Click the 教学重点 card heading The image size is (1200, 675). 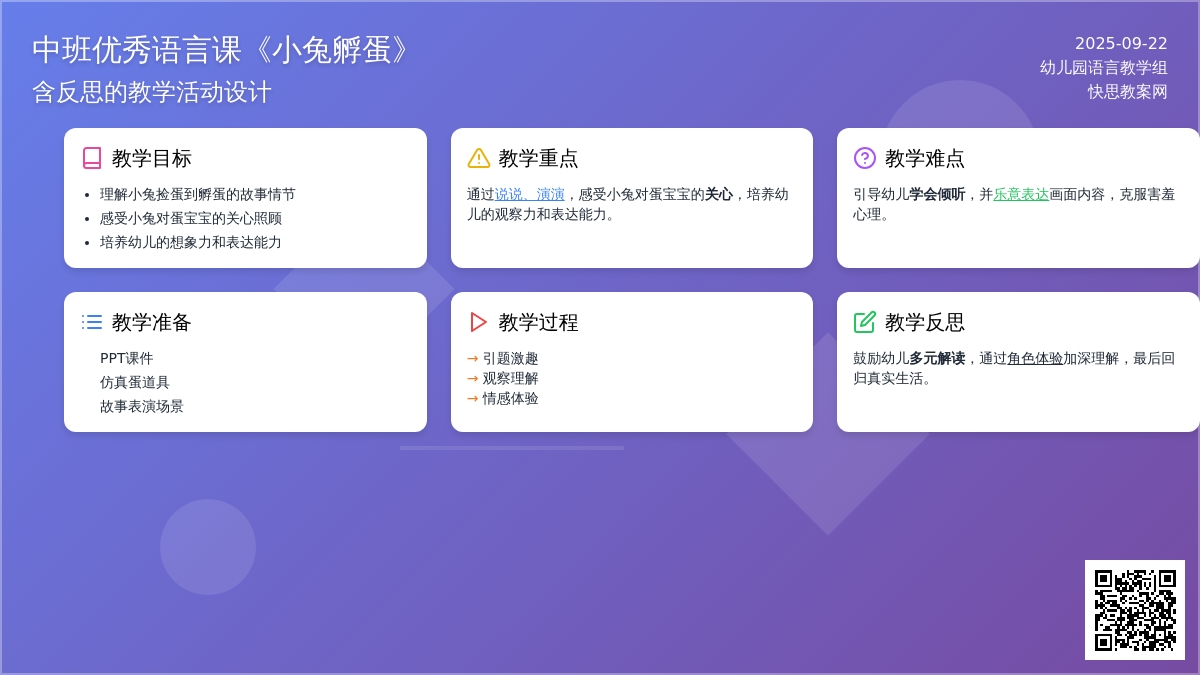(x=538, y=158)
